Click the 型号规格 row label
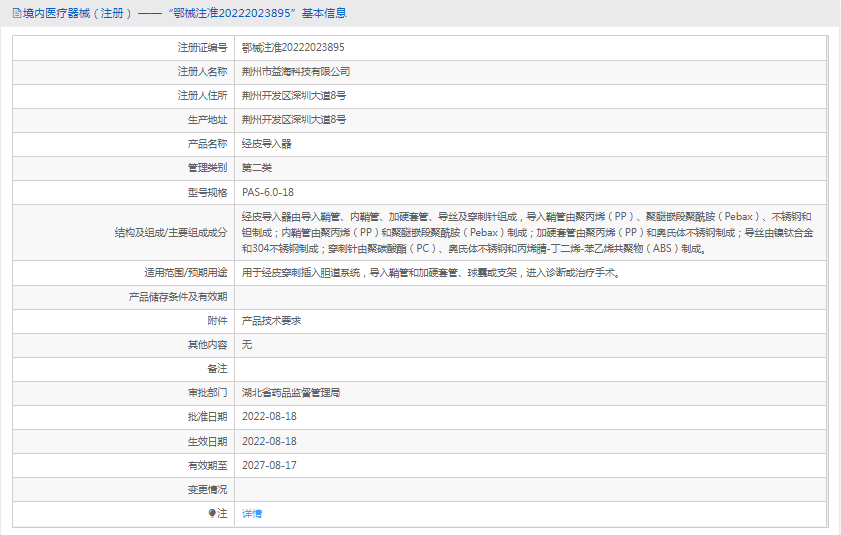The height and width of the screenshot is (535, 841). click(207, 192)
